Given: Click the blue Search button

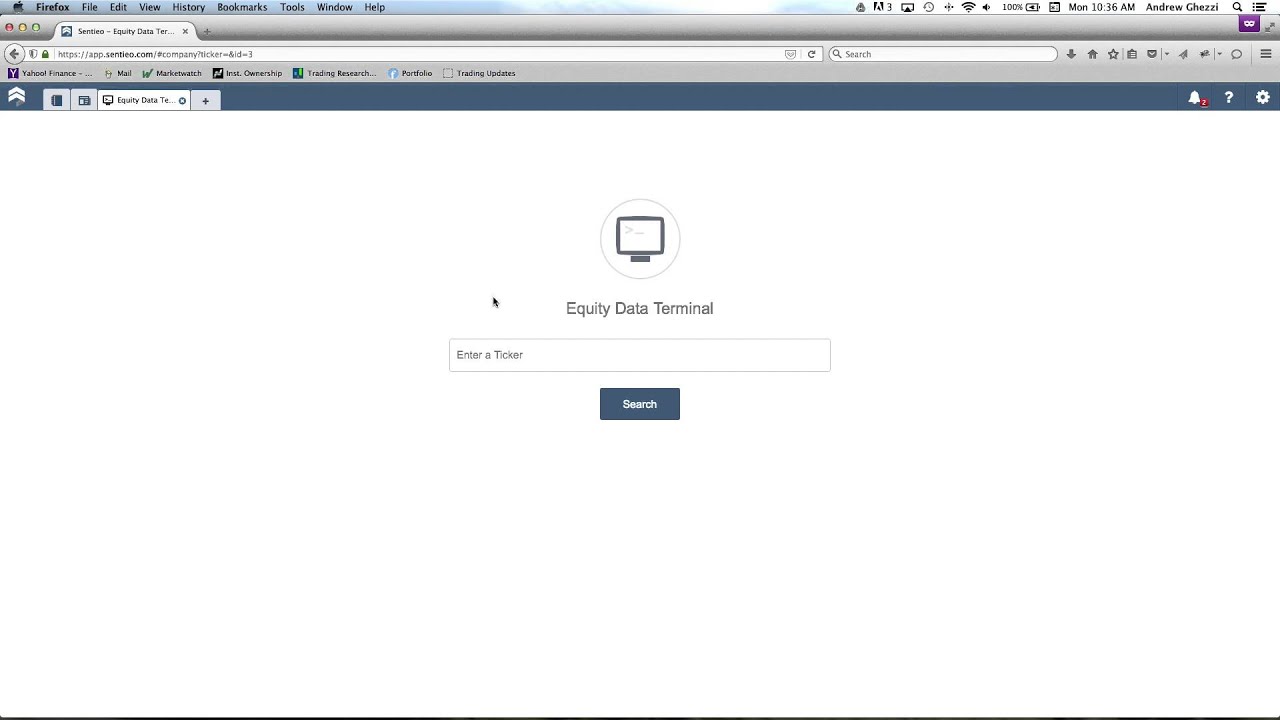Looking at the screenshot, I should click(640, 404).
